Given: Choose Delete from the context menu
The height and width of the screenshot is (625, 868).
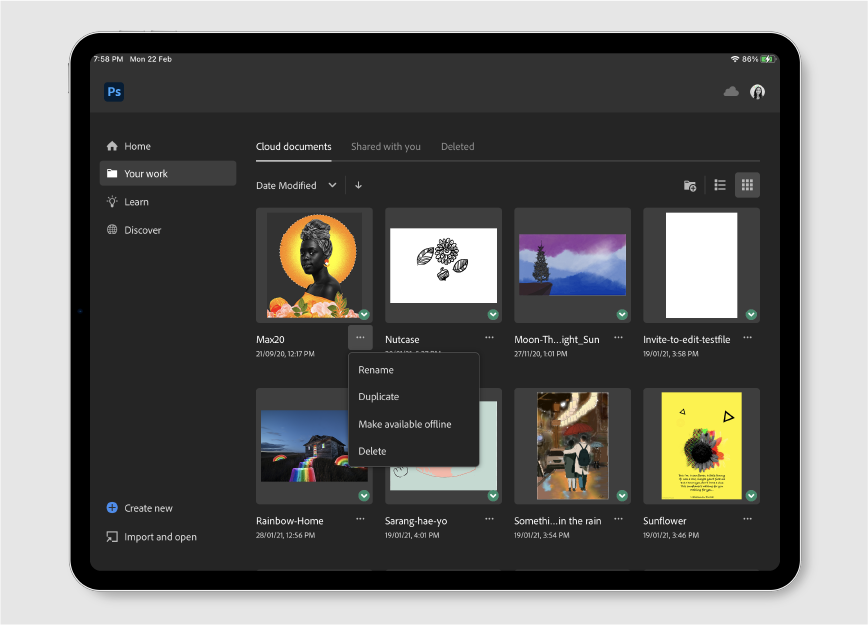Looking at the screenshot, I should point(414,451).
